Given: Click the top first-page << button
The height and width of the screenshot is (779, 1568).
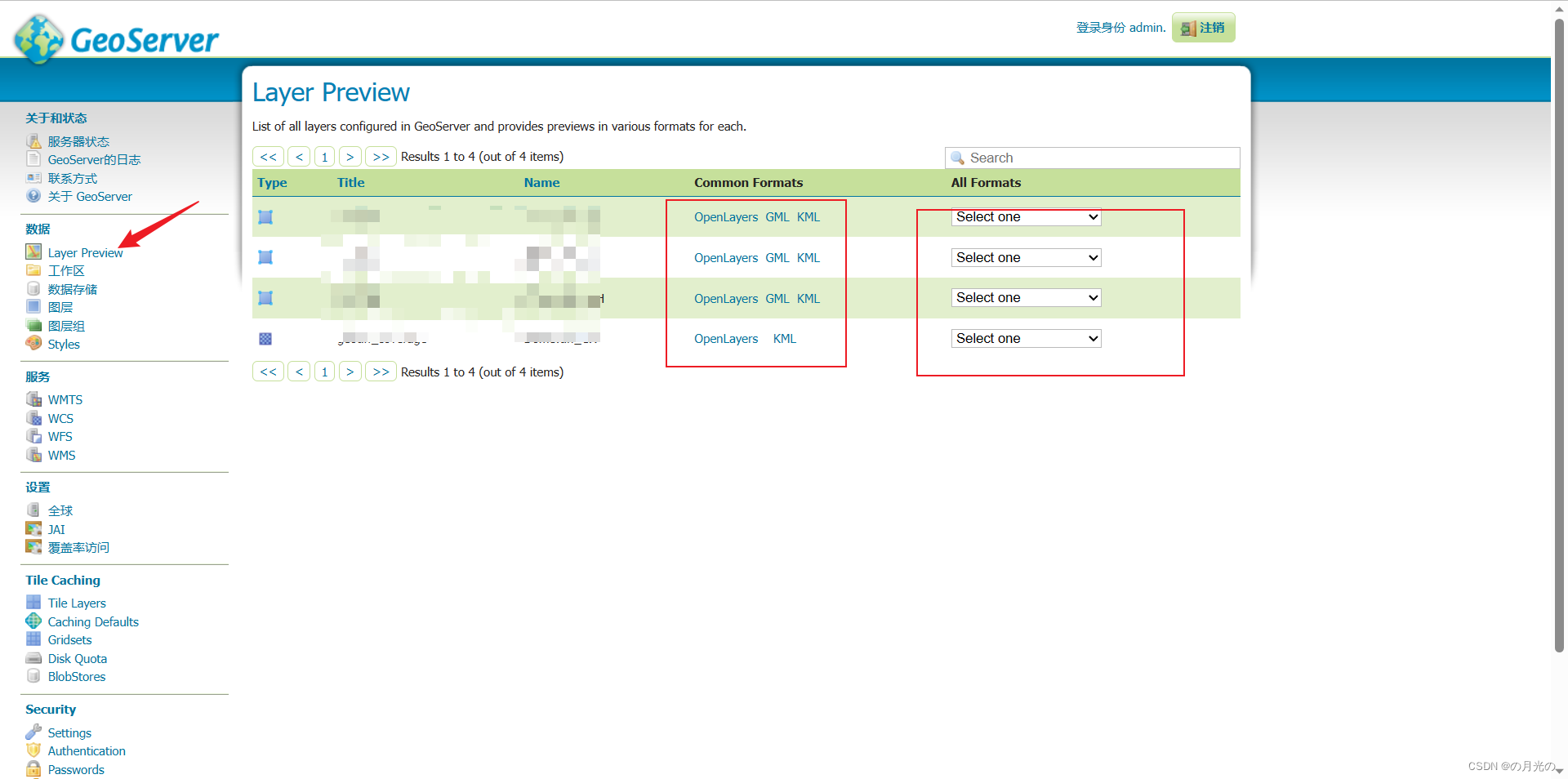Looking at the screenshot, I should (x=269, y=157).
